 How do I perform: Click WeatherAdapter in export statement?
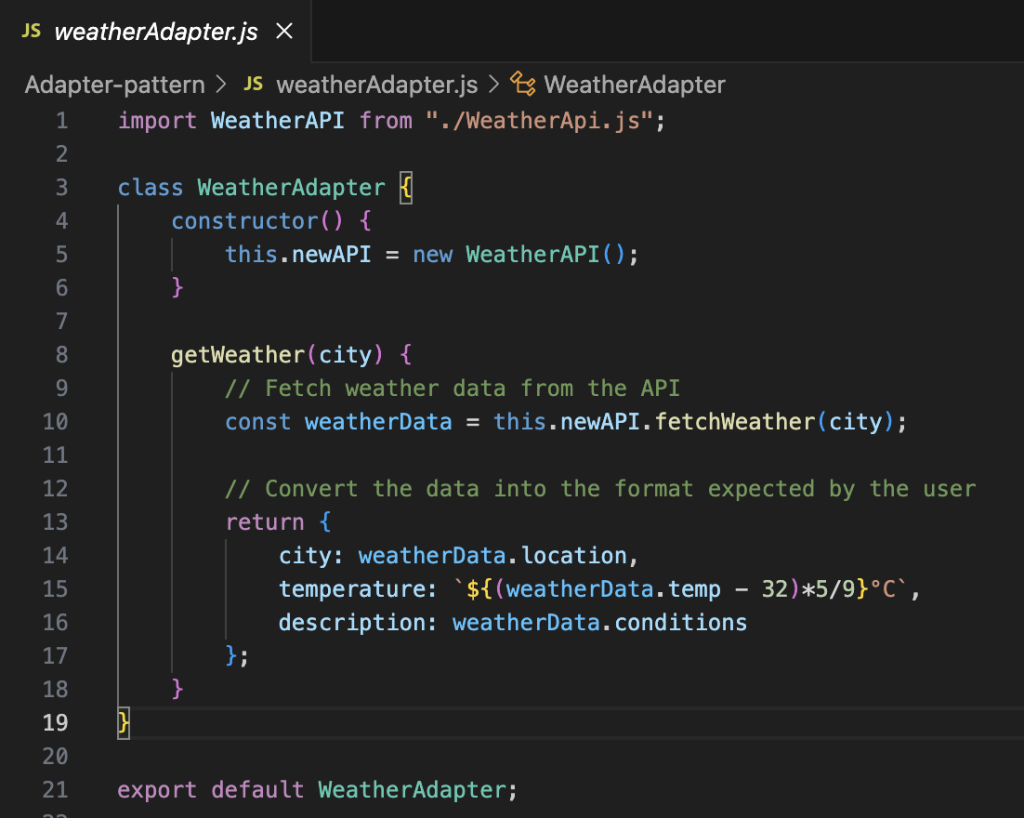[x=412, y=790]
